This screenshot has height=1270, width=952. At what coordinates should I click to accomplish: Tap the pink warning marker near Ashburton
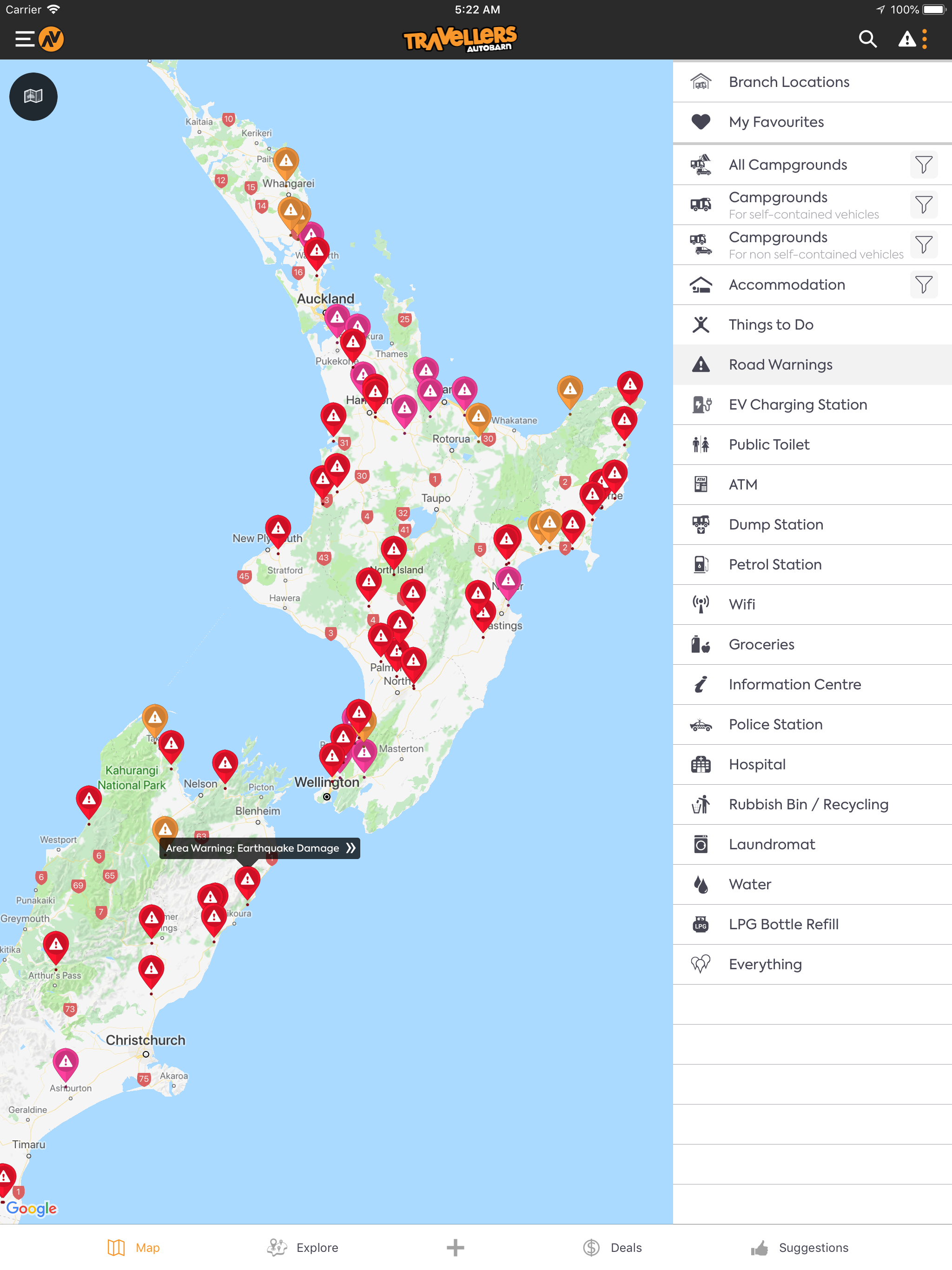(x=66, y=1062)
